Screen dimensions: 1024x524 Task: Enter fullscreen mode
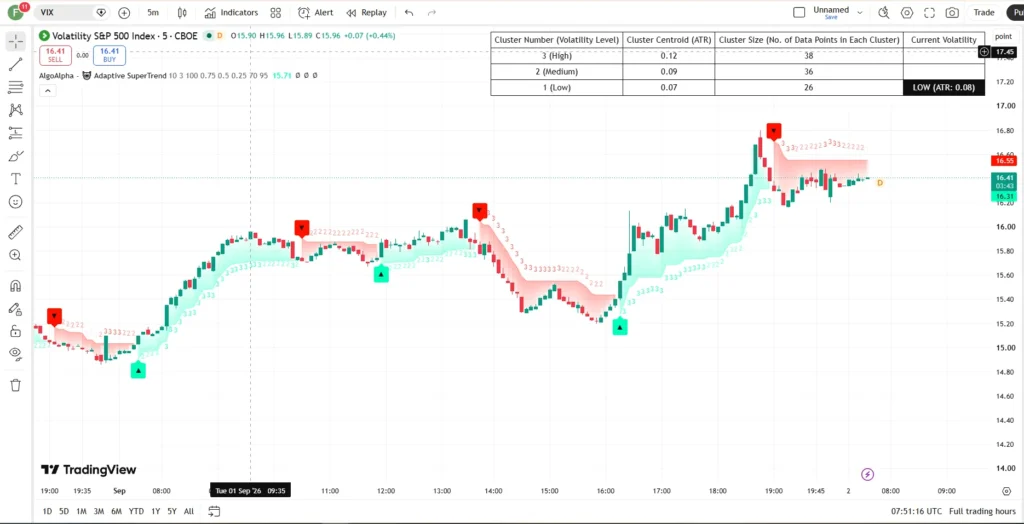(929, 12)
